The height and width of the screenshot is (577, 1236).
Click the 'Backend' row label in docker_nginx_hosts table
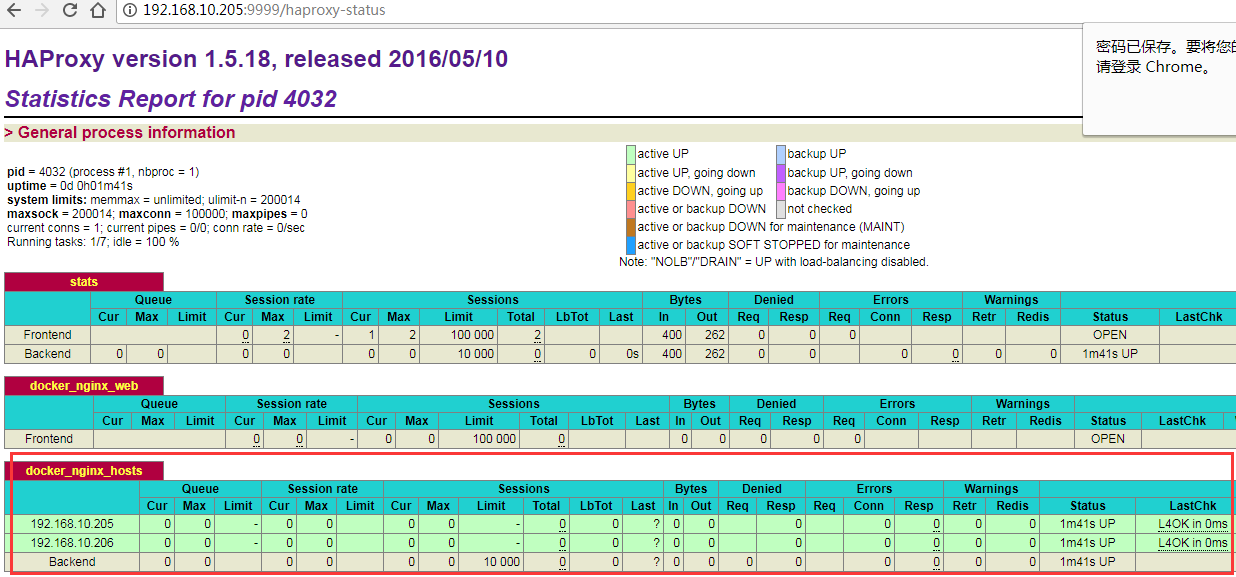pos(73,562)
